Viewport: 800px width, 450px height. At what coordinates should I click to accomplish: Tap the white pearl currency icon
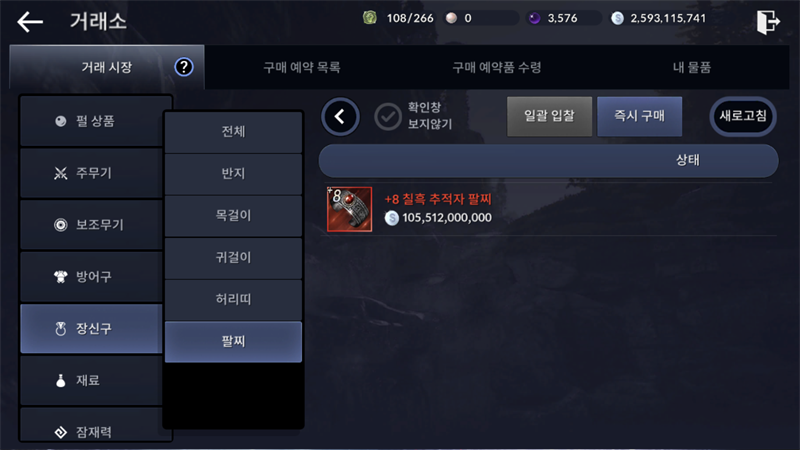tap(451, 18)
